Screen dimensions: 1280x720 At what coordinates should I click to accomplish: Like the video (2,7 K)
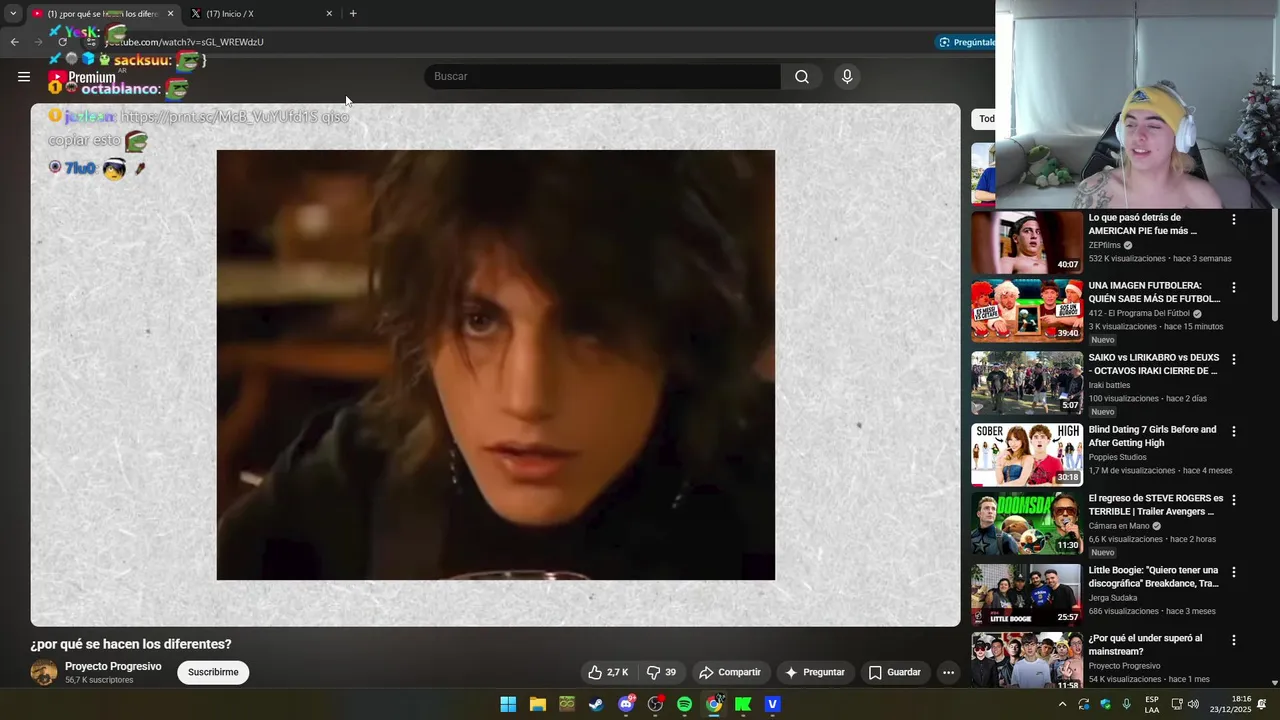point(609,672)
